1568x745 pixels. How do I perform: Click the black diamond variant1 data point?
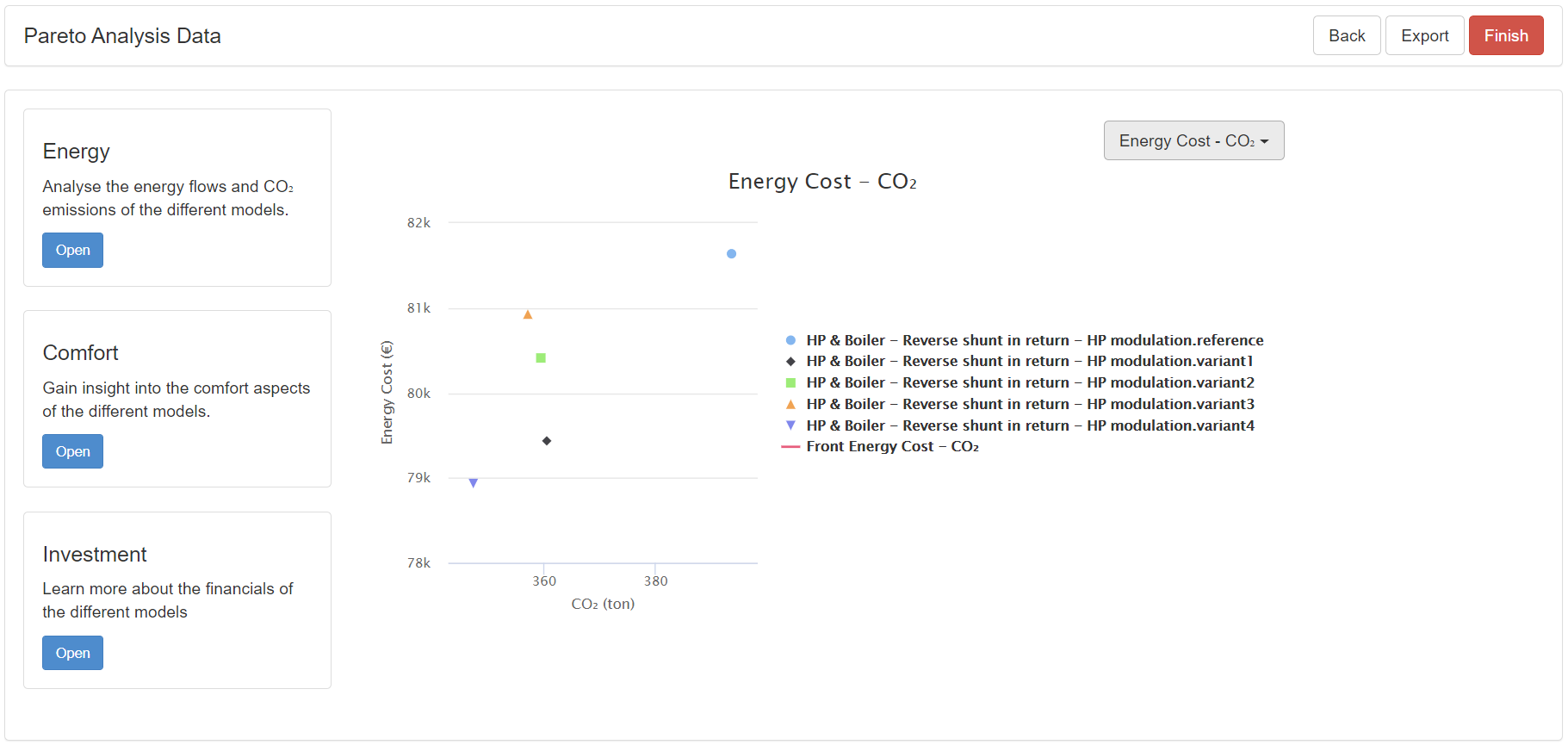click(547, 441)
